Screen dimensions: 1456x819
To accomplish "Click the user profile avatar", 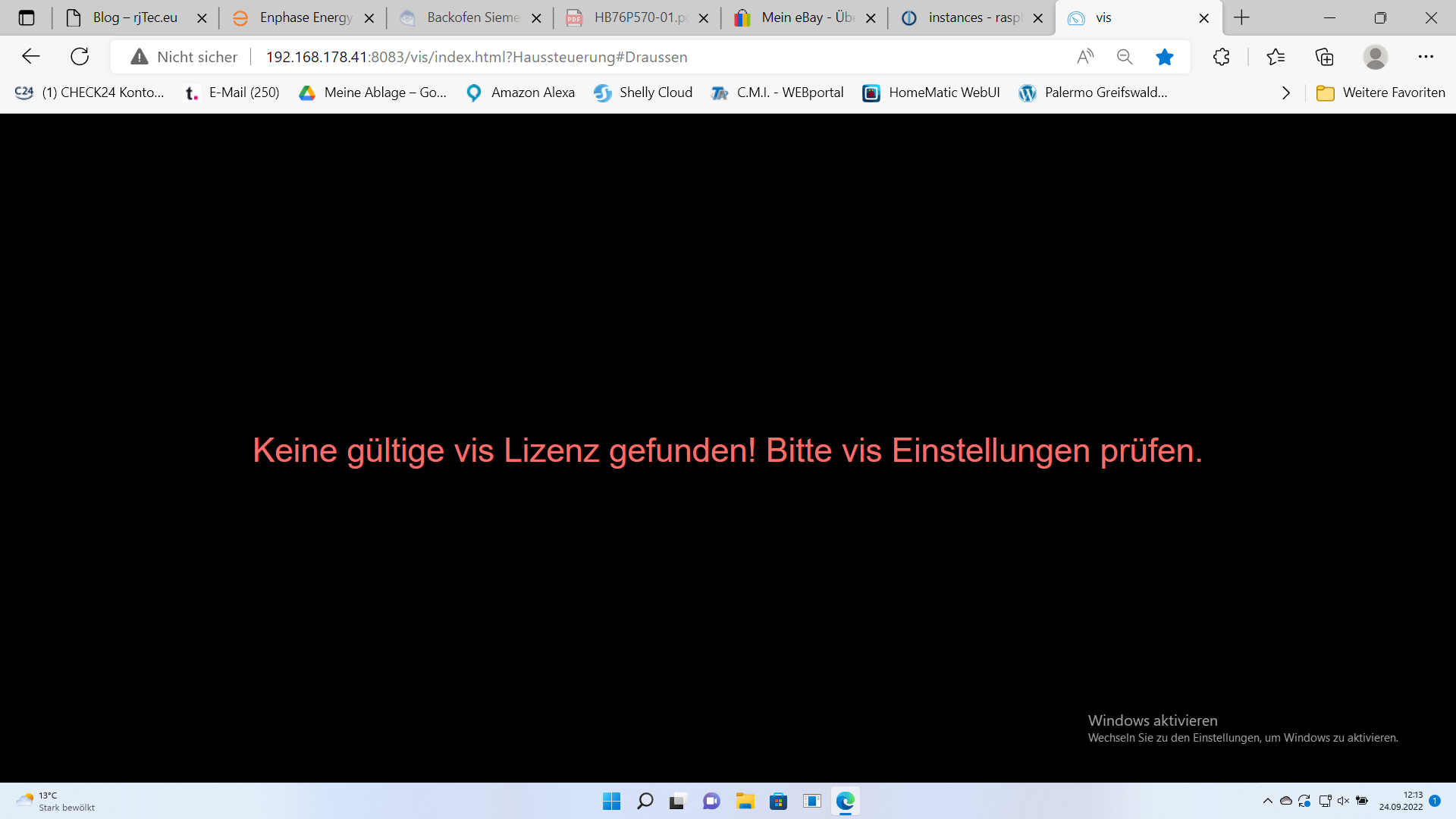I will pyautogui.click(x=1375, y=57).
